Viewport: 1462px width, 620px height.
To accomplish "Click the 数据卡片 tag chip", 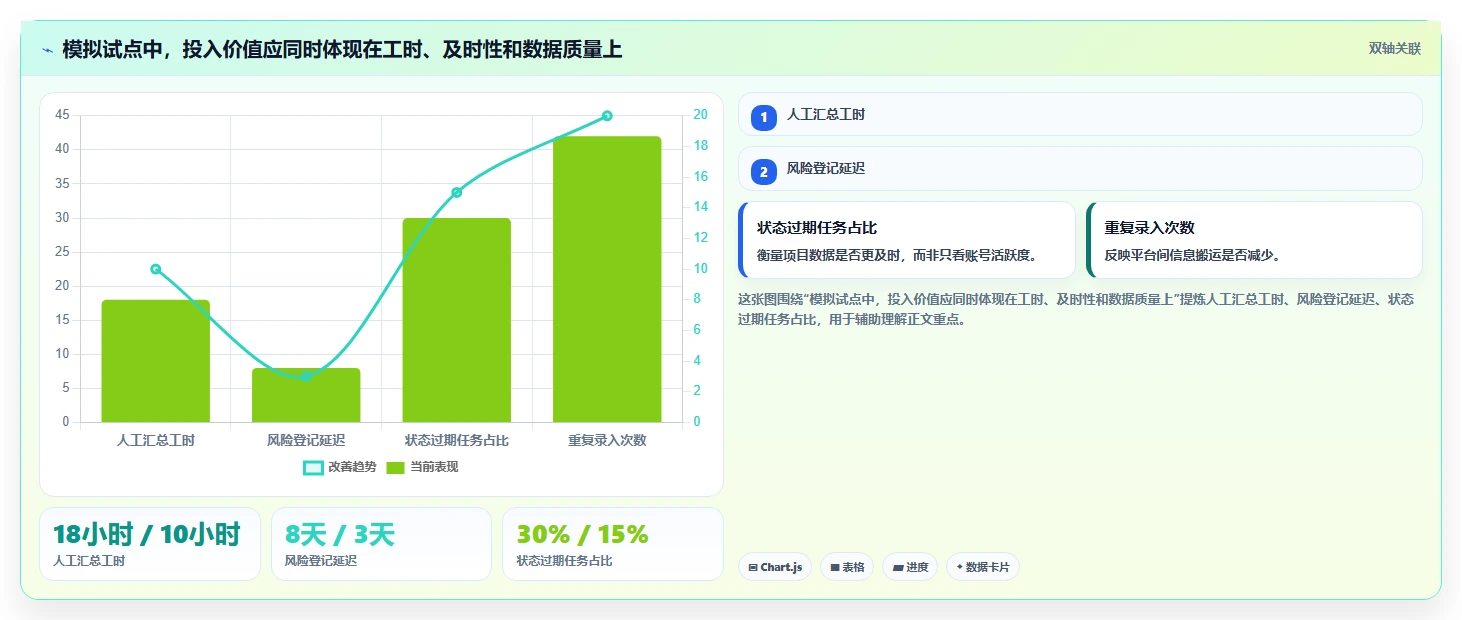I will tap(983, 567).
